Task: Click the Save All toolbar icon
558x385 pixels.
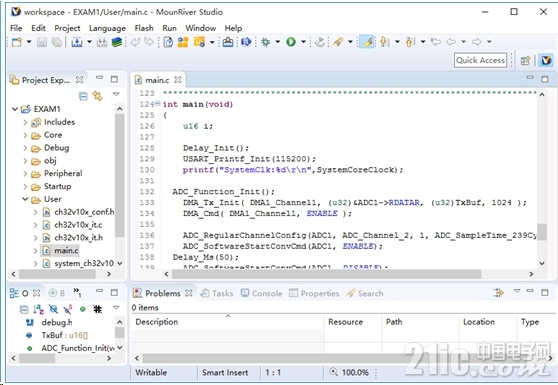Action: 56,42
